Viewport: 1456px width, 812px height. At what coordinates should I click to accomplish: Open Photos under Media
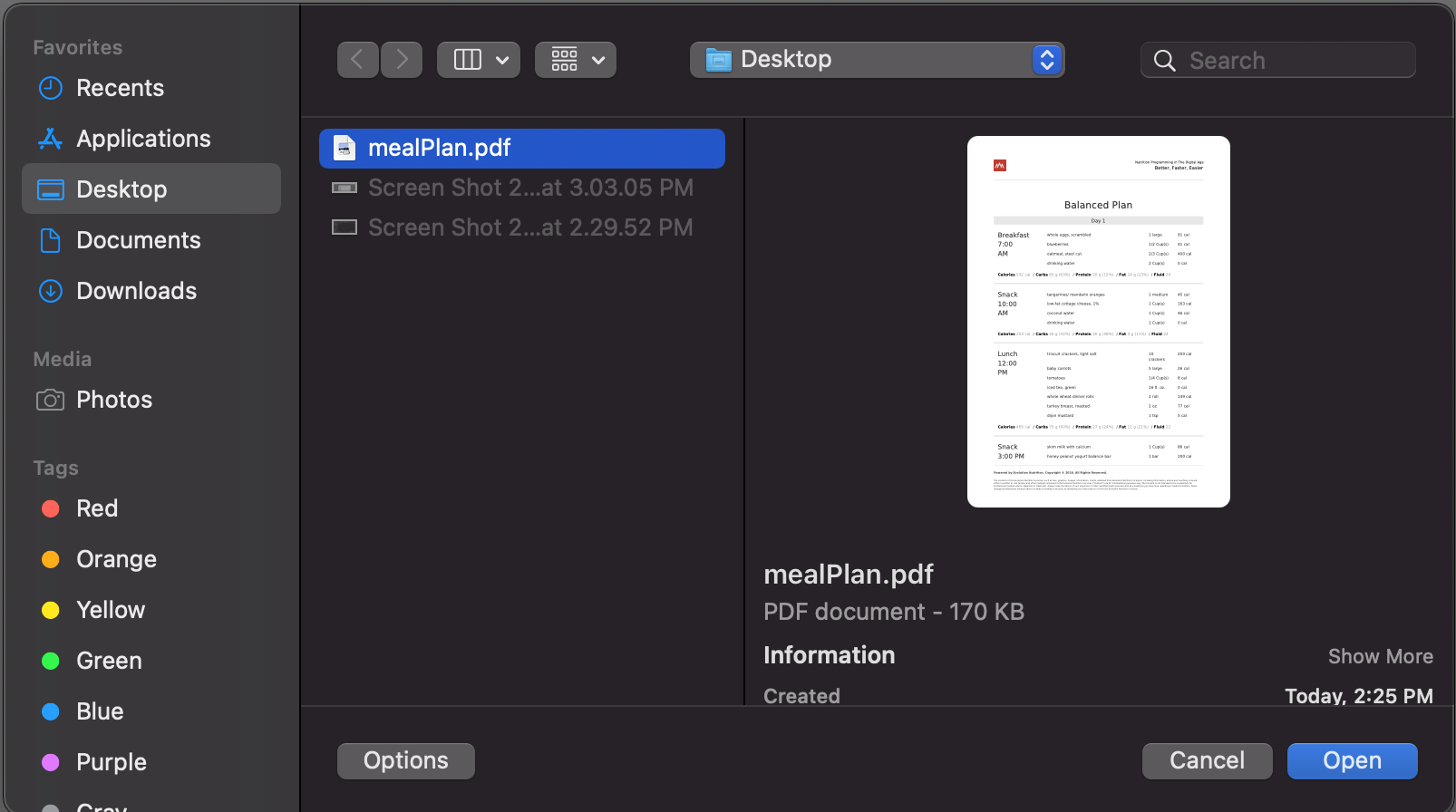pos(151,400)
